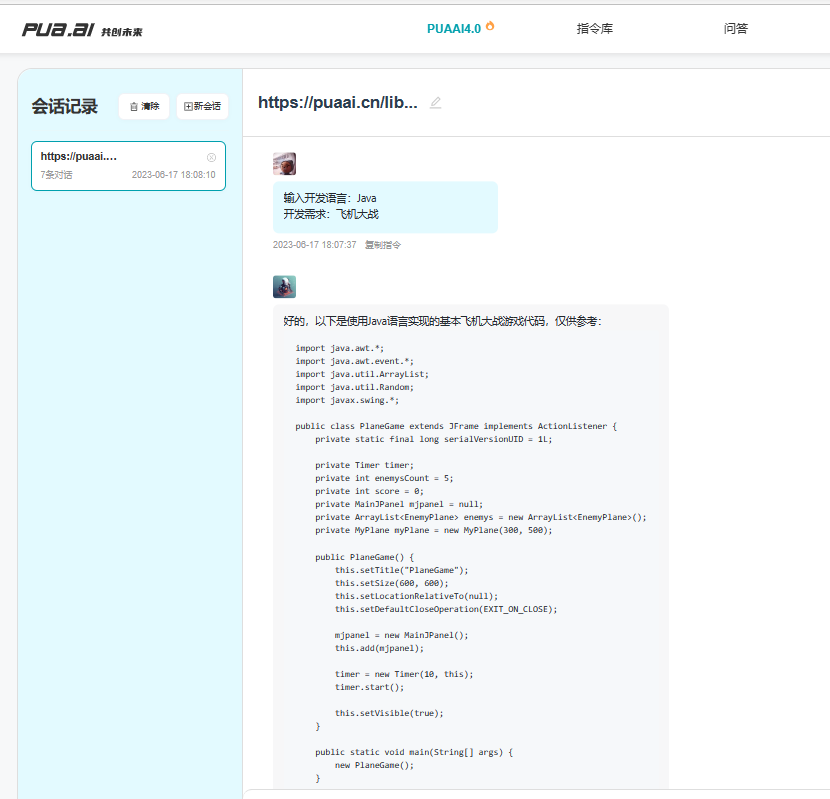Clear all sessions with 清除 button
This screenshot has width=830, height=799.
click(144, 106)
